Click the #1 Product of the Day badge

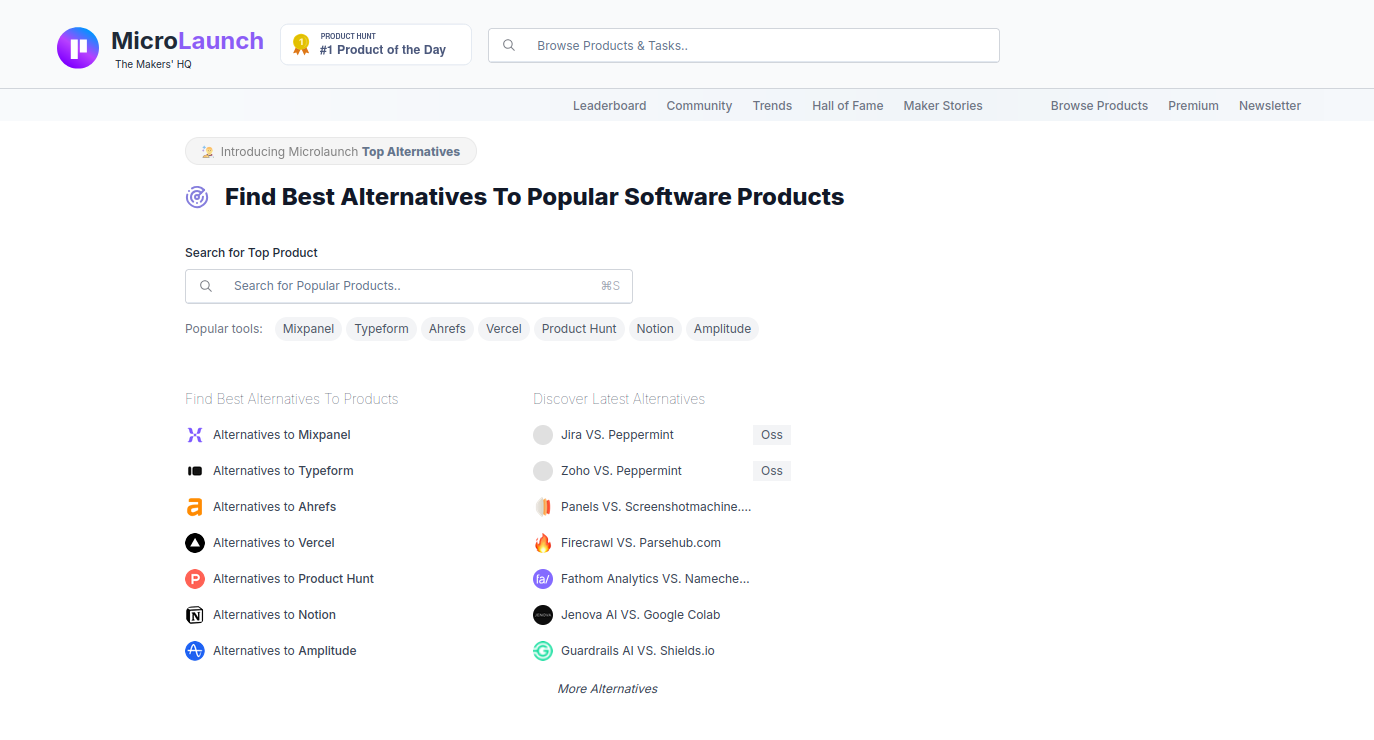[x=376, y=45]
